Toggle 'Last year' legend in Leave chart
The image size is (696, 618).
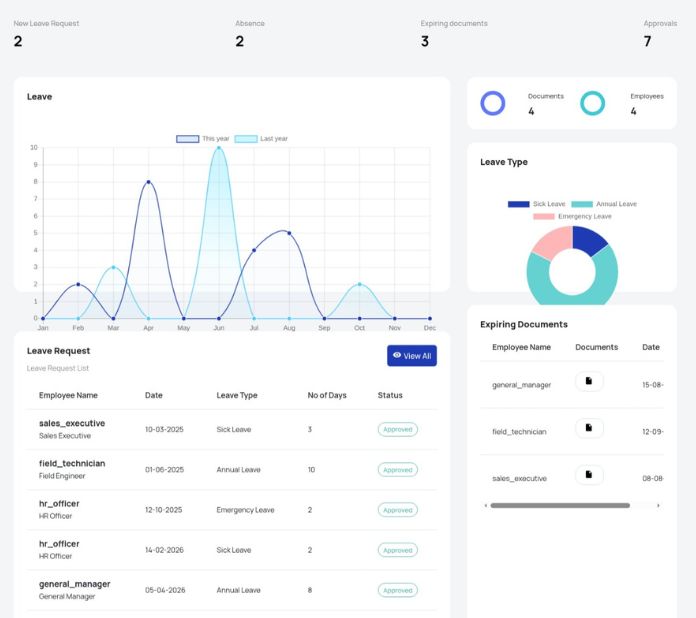click(261, 139)
